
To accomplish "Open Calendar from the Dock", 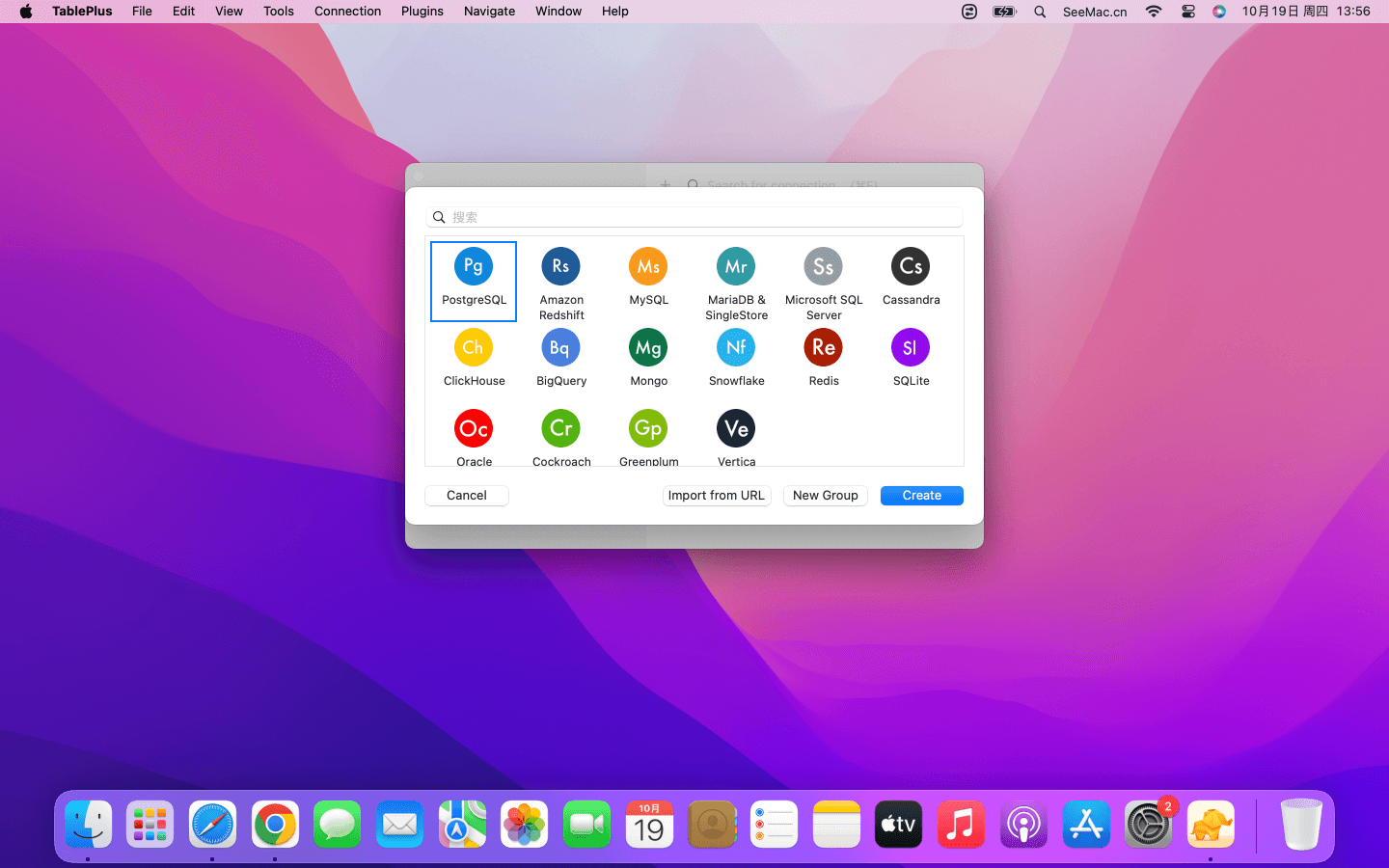I will tap(649, 825).
